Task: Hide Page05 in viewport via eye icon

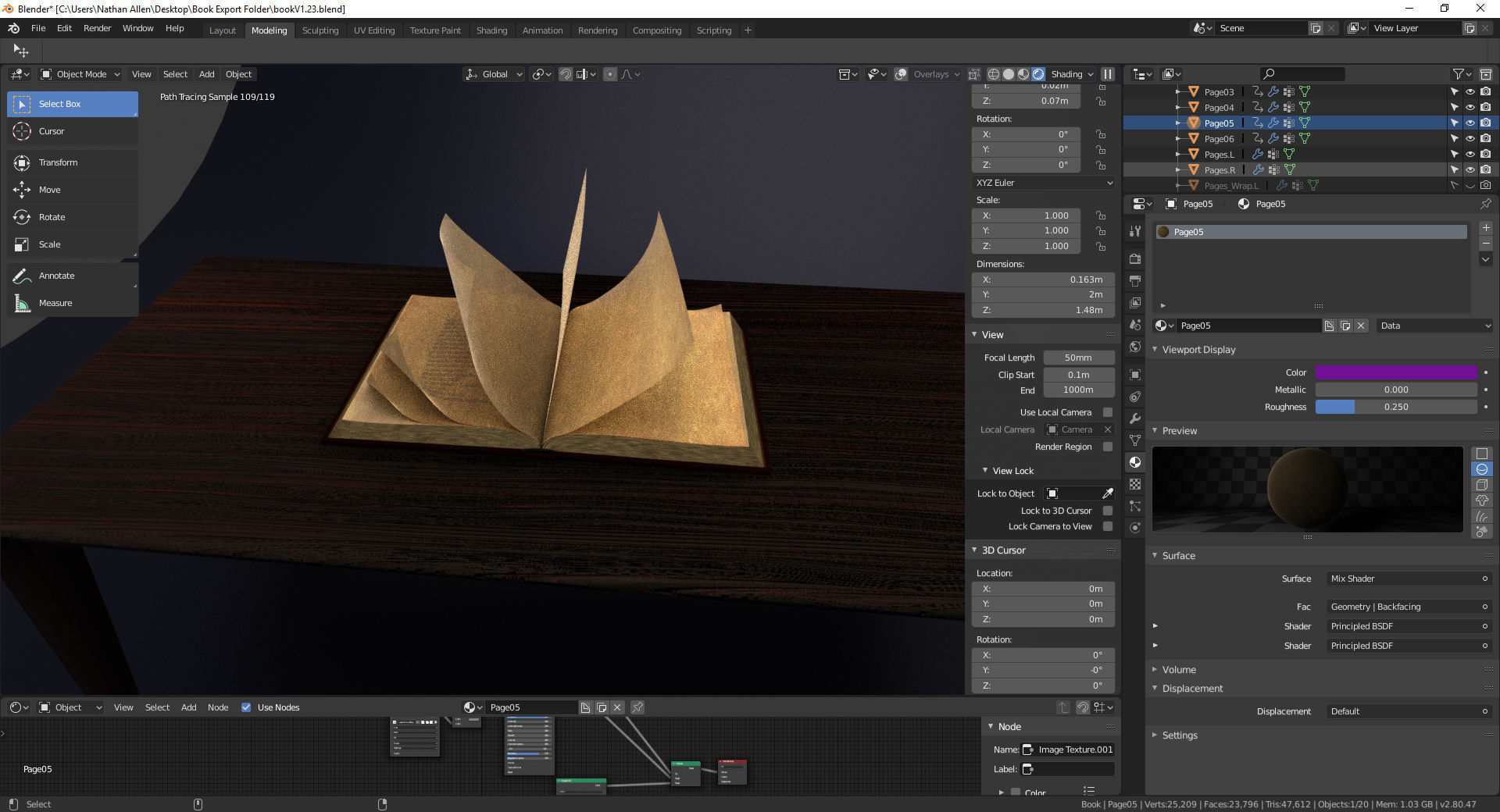Action: tap(1470, 123)
